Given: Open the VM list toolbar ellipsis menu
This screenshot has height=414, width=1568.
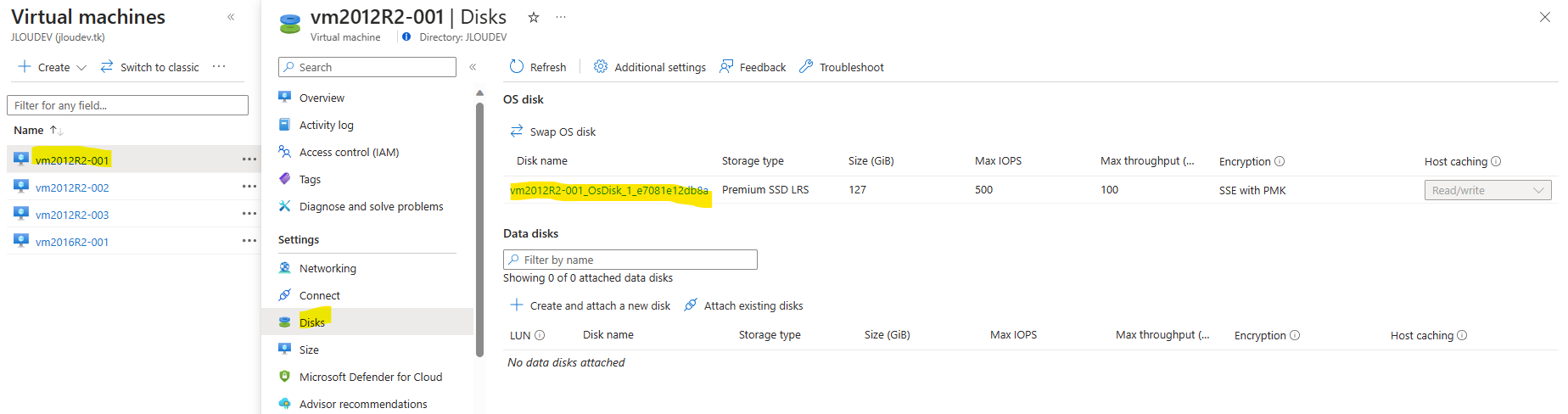Looking at the screenshot, I should tap(219, 66).
